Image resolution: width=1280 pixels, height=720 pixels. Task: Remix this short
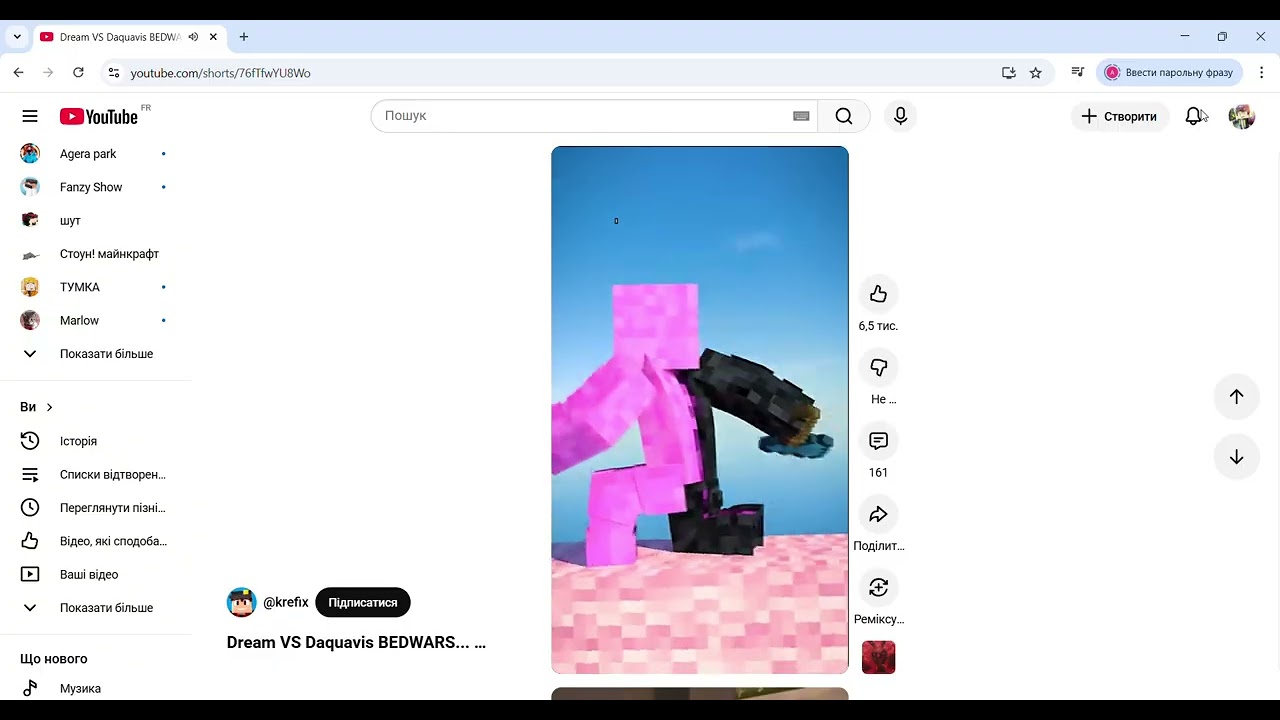click(878, 588)
